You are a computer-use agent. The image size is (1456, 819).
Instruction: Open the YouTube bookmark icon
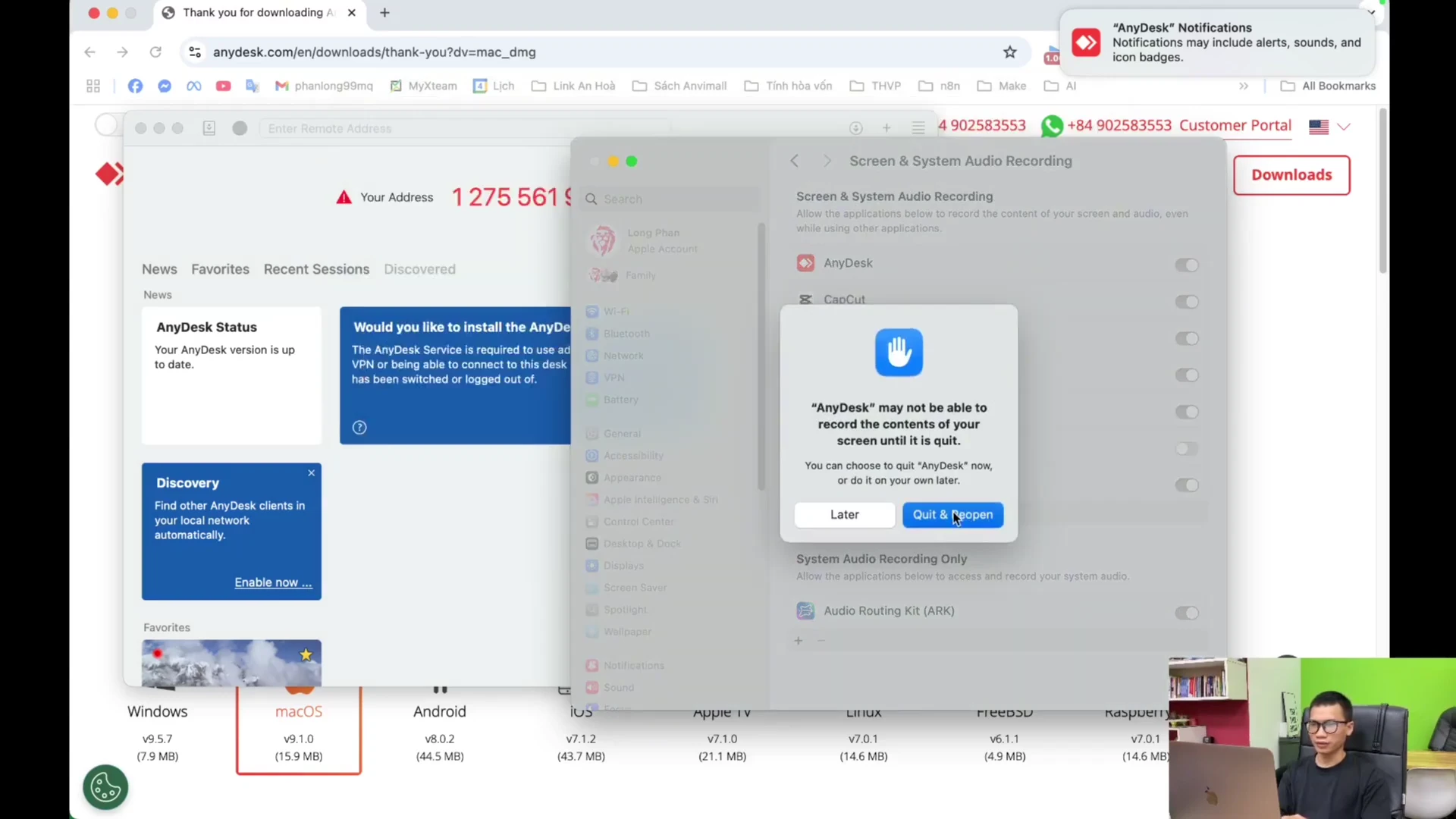(223, 86)
